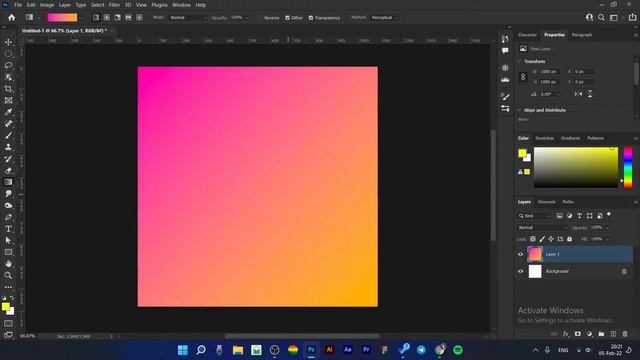Toggle the Dither checkbox
This screenshot has height=360, width=640.
pos(287,18)
